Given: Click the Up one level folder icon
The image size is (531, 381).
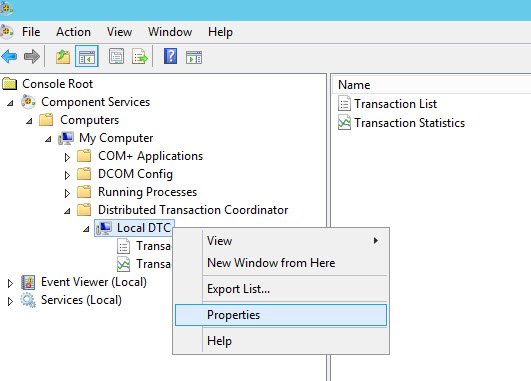Looking at the screenshot, I should (63, 57).
